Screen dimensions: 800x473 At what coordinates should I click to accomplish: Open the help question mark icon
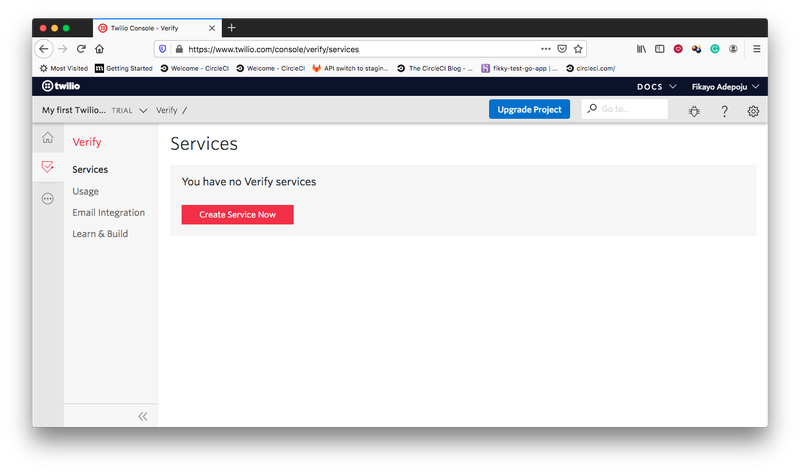click(724, 111)
